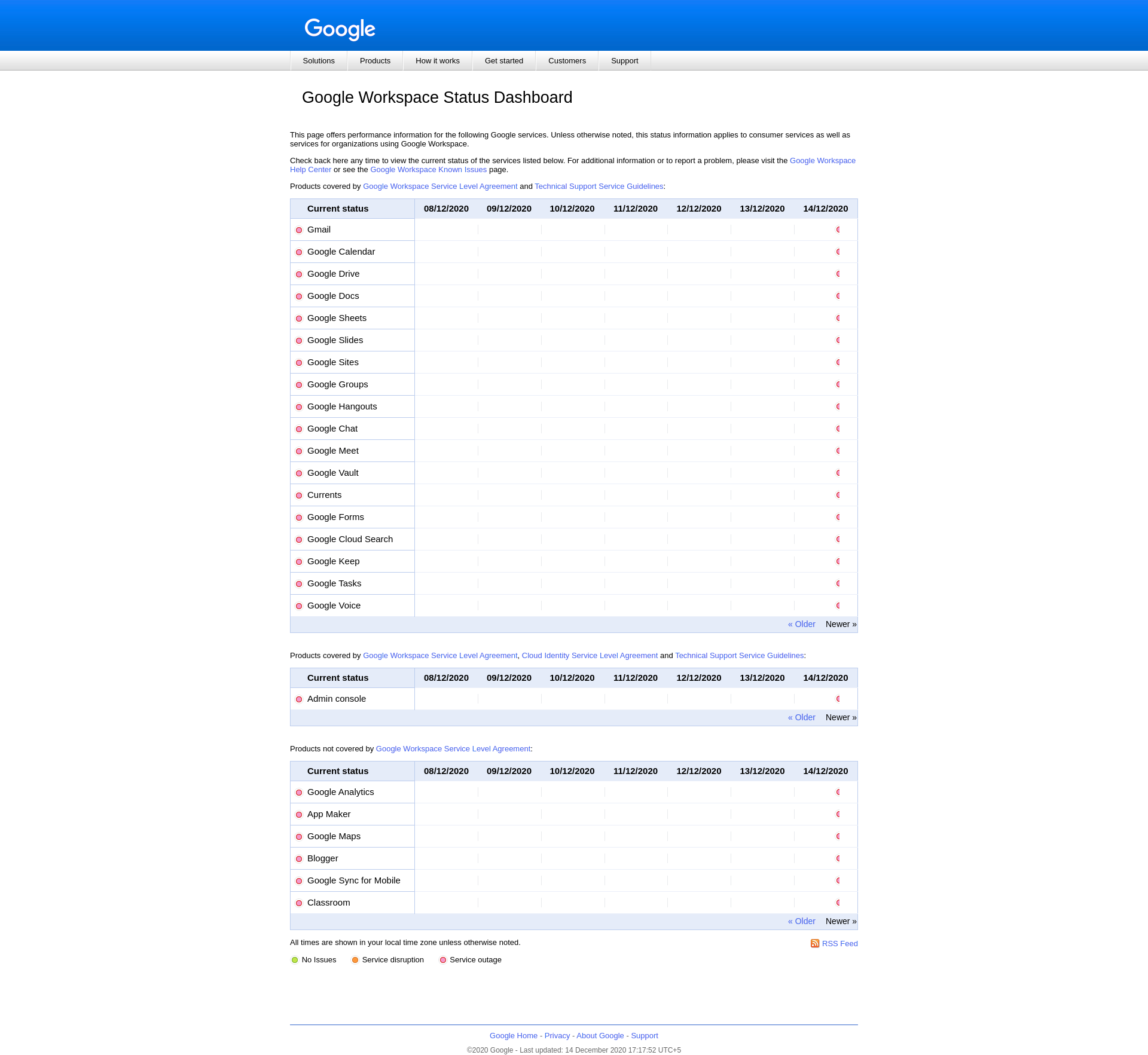Click Gmail's outage dot under 14/12/2020
This screenshot has width=1148, height=1055.
coord(838,230)
